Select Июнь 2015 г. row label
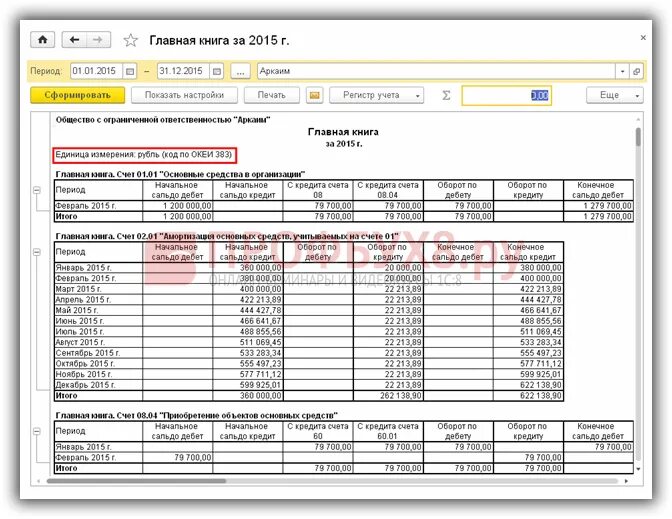The height and width of the screenshot is (519, 672). [x=98, y=321]
